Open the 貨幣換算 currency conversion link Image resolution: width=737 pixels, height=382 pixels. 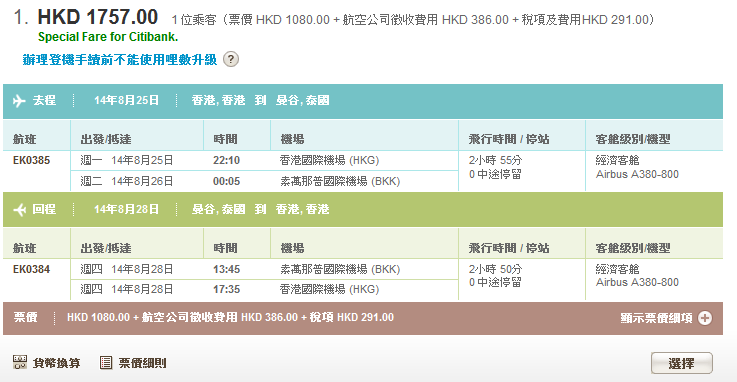56,363
